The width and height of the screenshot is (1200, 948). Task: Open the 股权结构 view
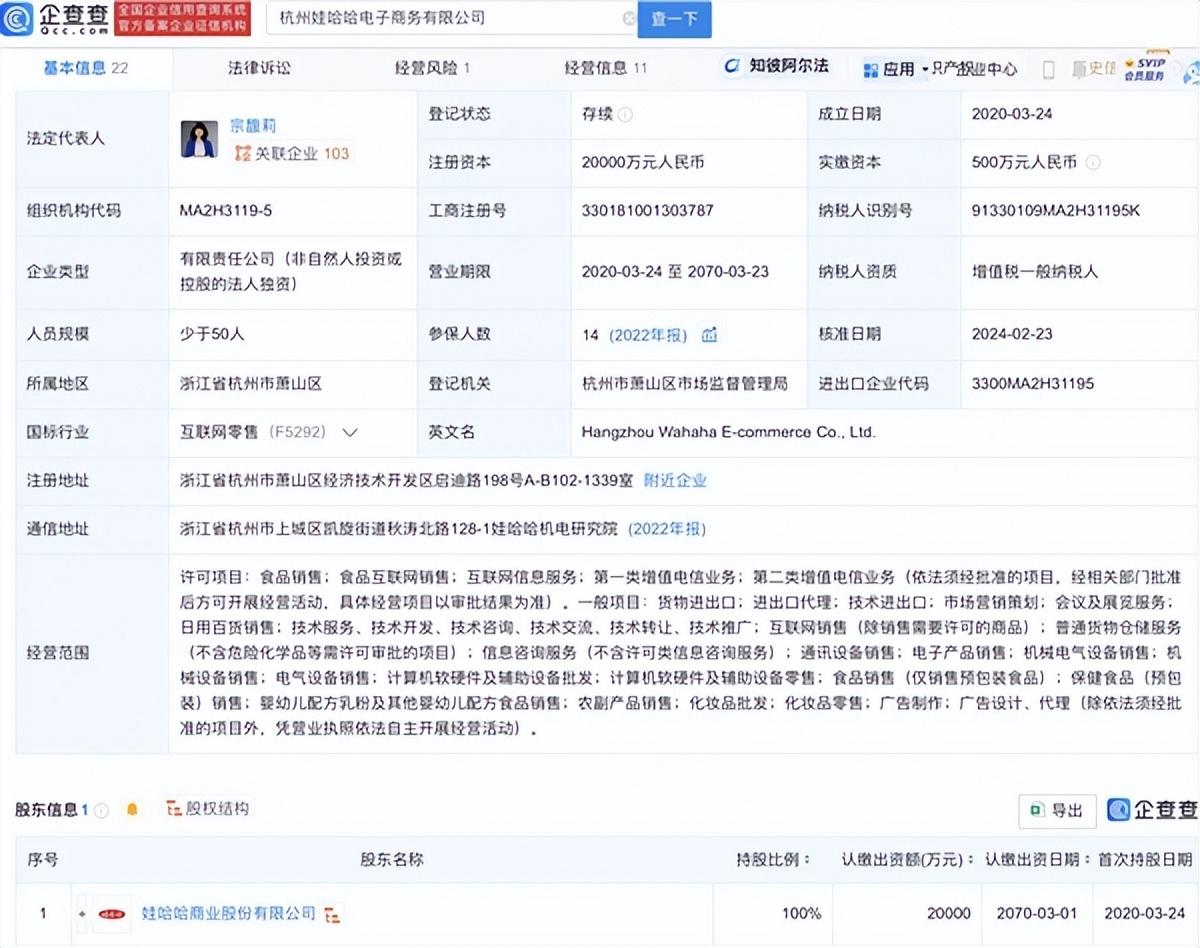[x=208, y=809]
